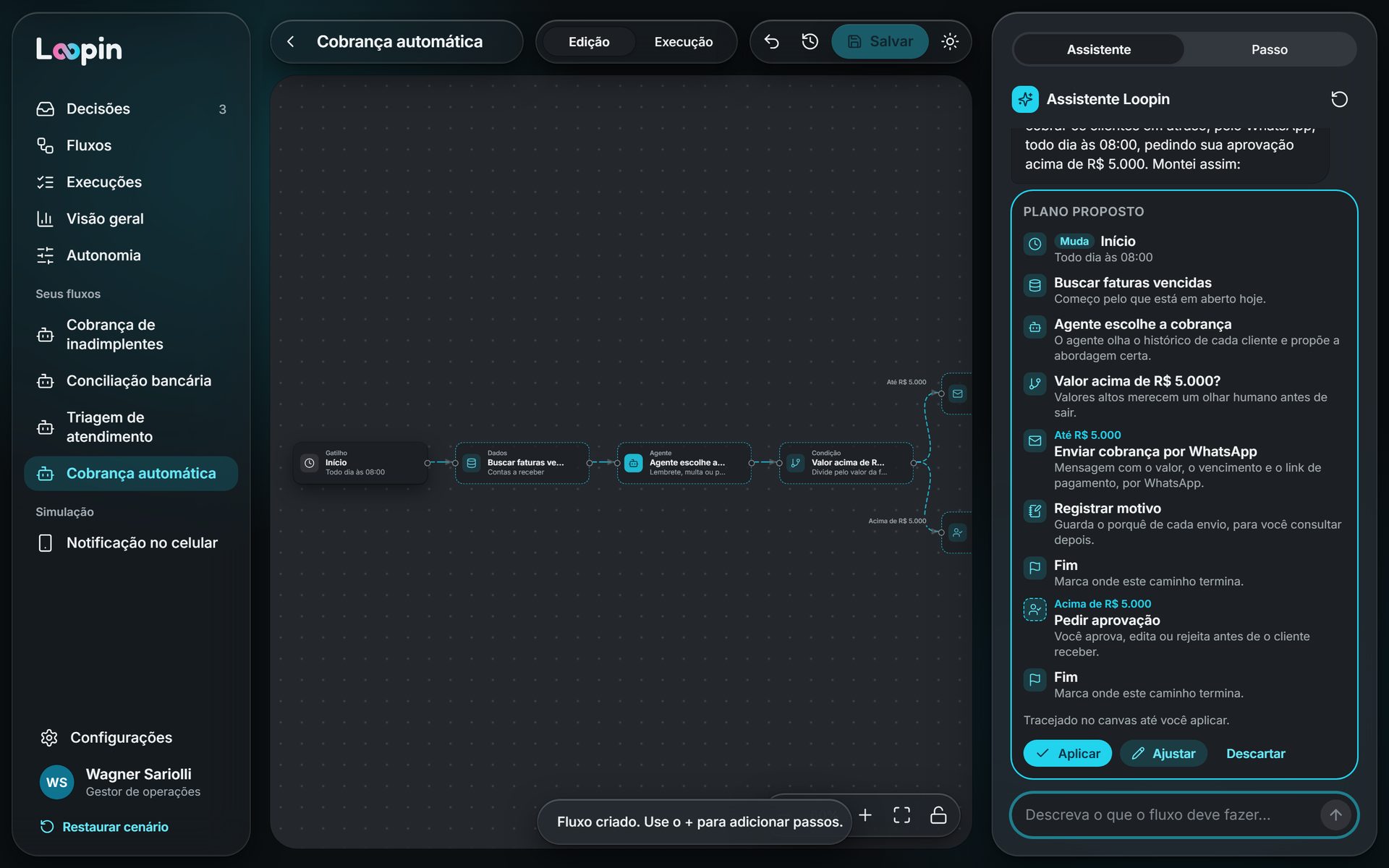Click the Ajustar button
Image resolution: width=1389 pixels, height=868 pixels.
1163,753
